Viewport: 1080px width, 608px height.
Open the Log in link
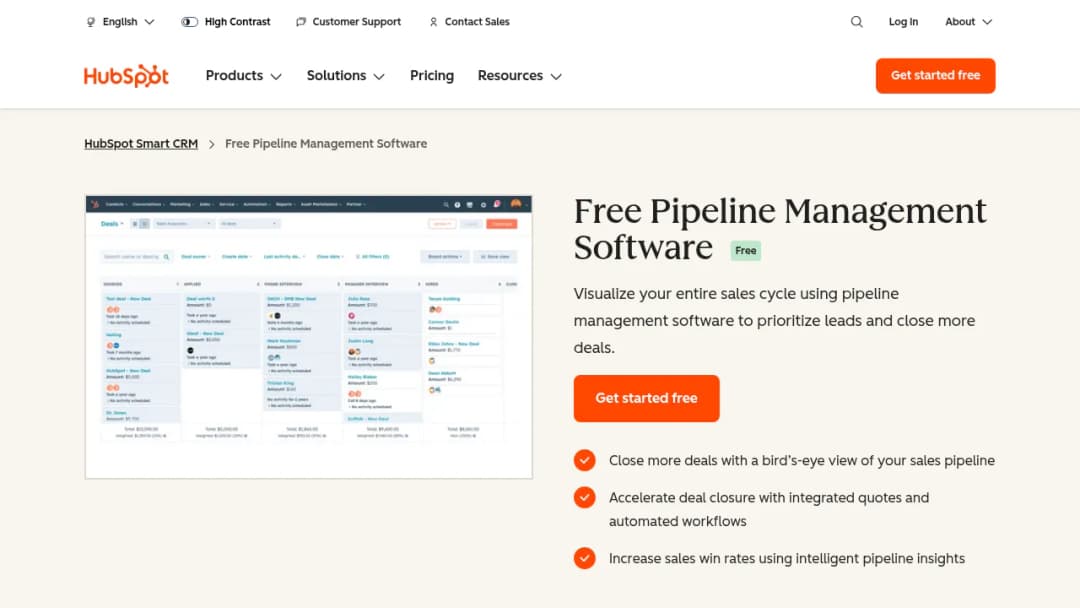(903, 22)
